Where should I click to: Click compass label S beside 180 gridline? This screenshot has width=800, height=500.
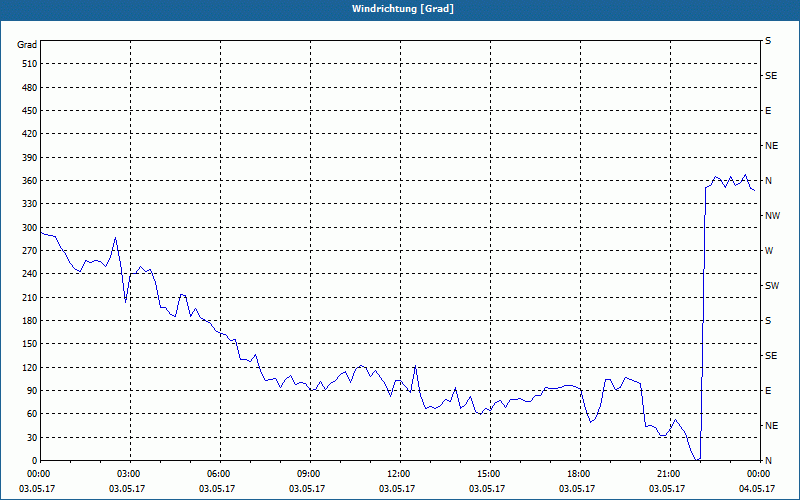pos(768,321)
